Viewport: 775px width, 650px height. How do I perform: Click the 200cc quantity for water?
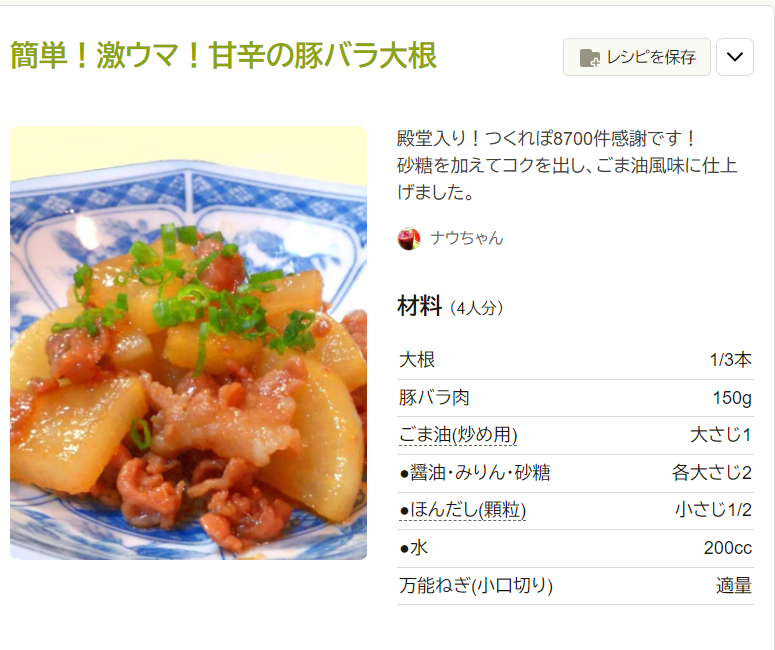coord(728,548)
